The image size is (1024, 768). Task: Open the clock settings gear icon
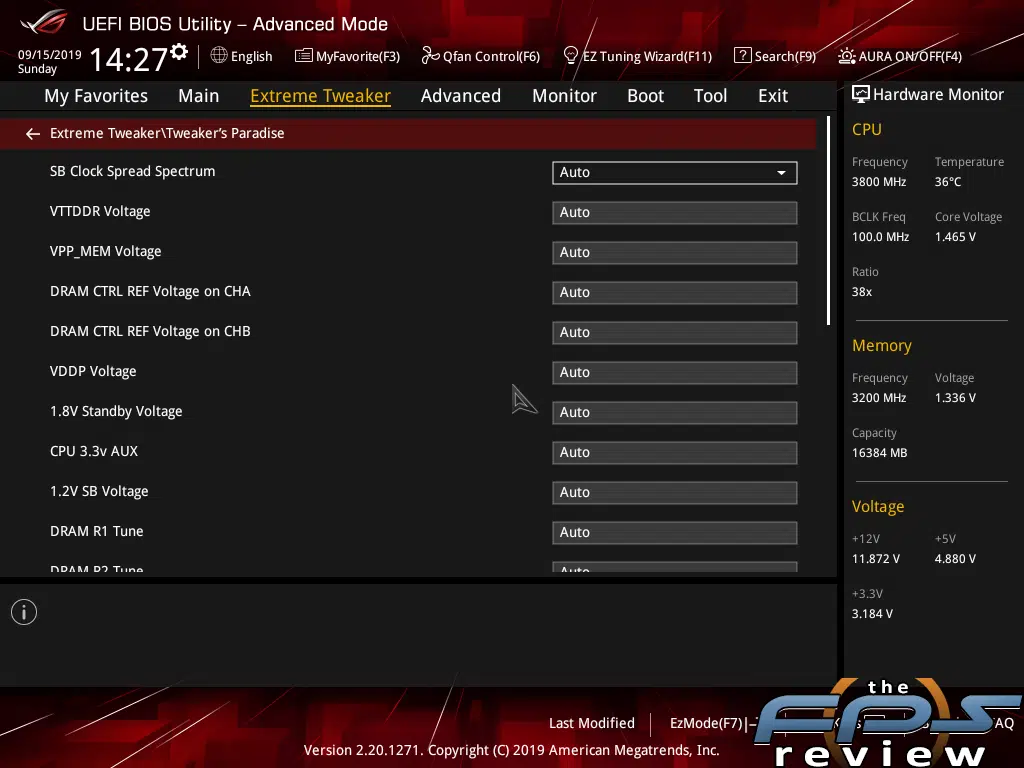click(179, 52)
